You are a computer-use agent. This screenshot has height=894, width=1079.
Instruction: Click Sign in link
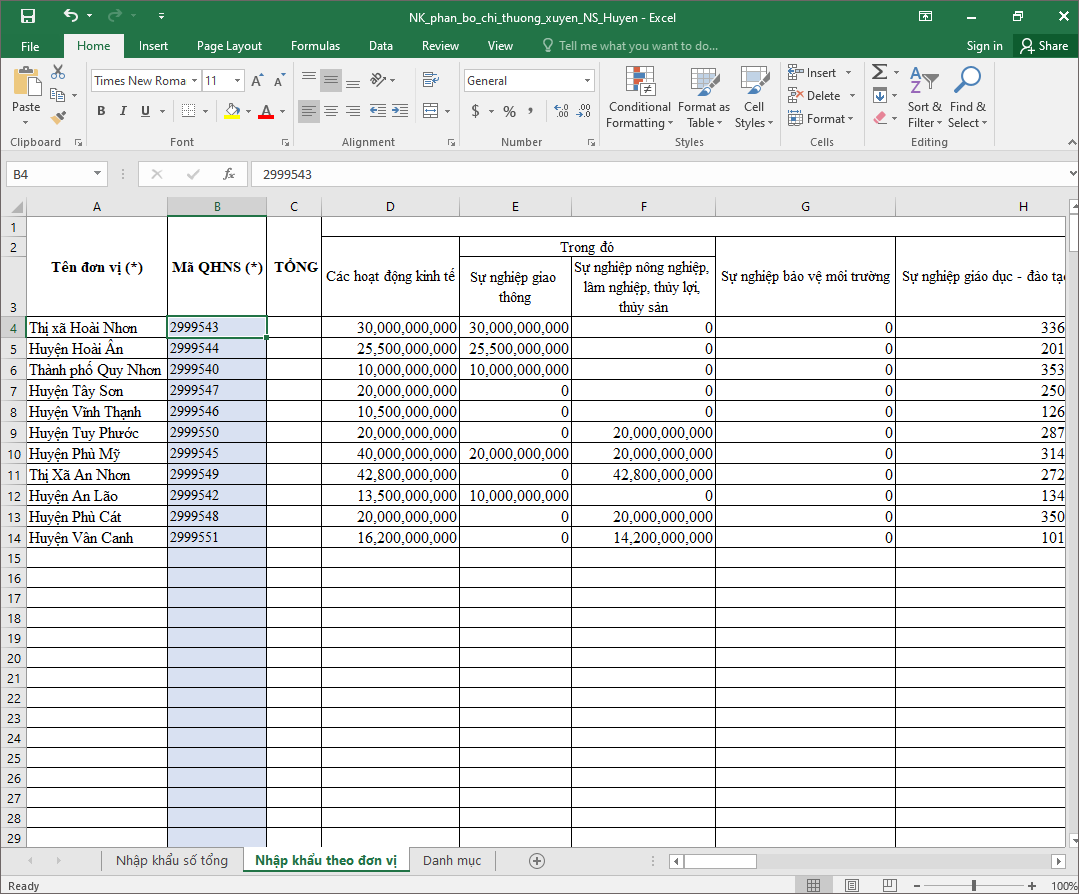(x=984, y=46)
